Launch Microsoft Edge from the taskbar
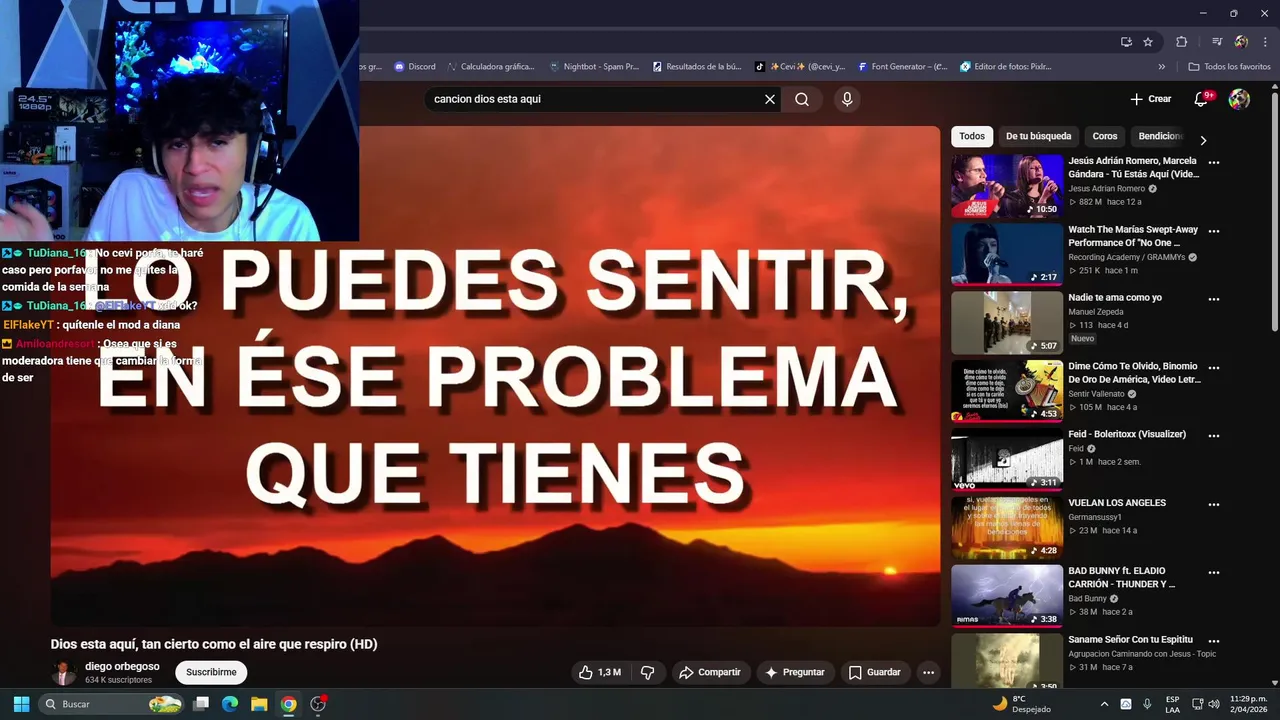1280x720 pixels. point(230,704)
